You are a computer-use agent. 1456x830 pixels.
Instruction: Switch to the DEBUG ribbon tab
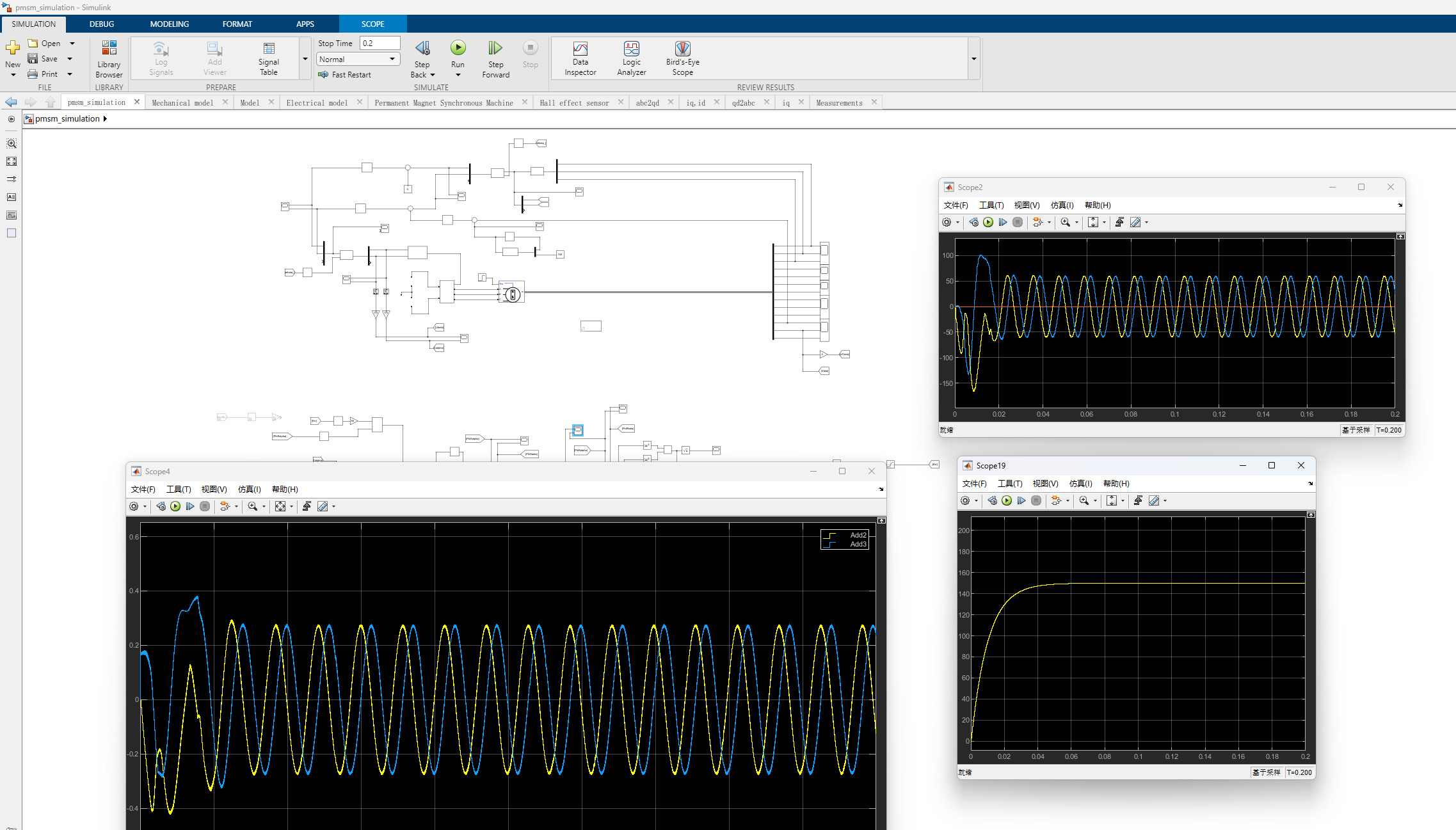pyautogui.click(x=102, y=24)
